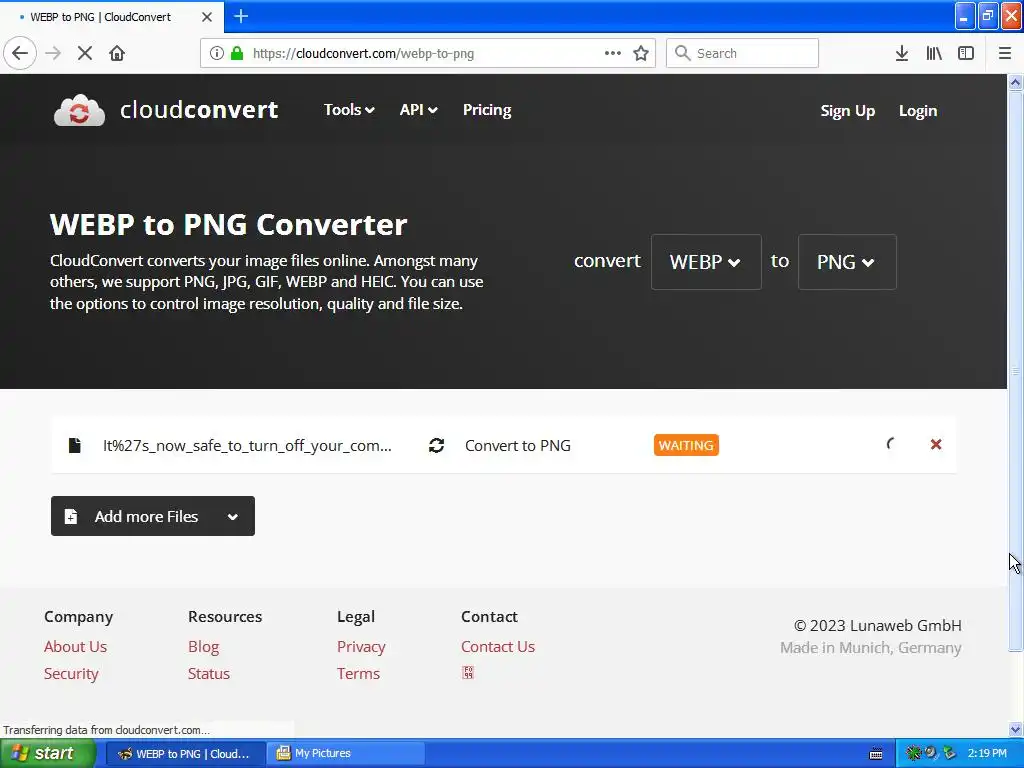1024x768 pixels.
Task: Bookmark this page with the star icon
Action: [x=641, y=53]
